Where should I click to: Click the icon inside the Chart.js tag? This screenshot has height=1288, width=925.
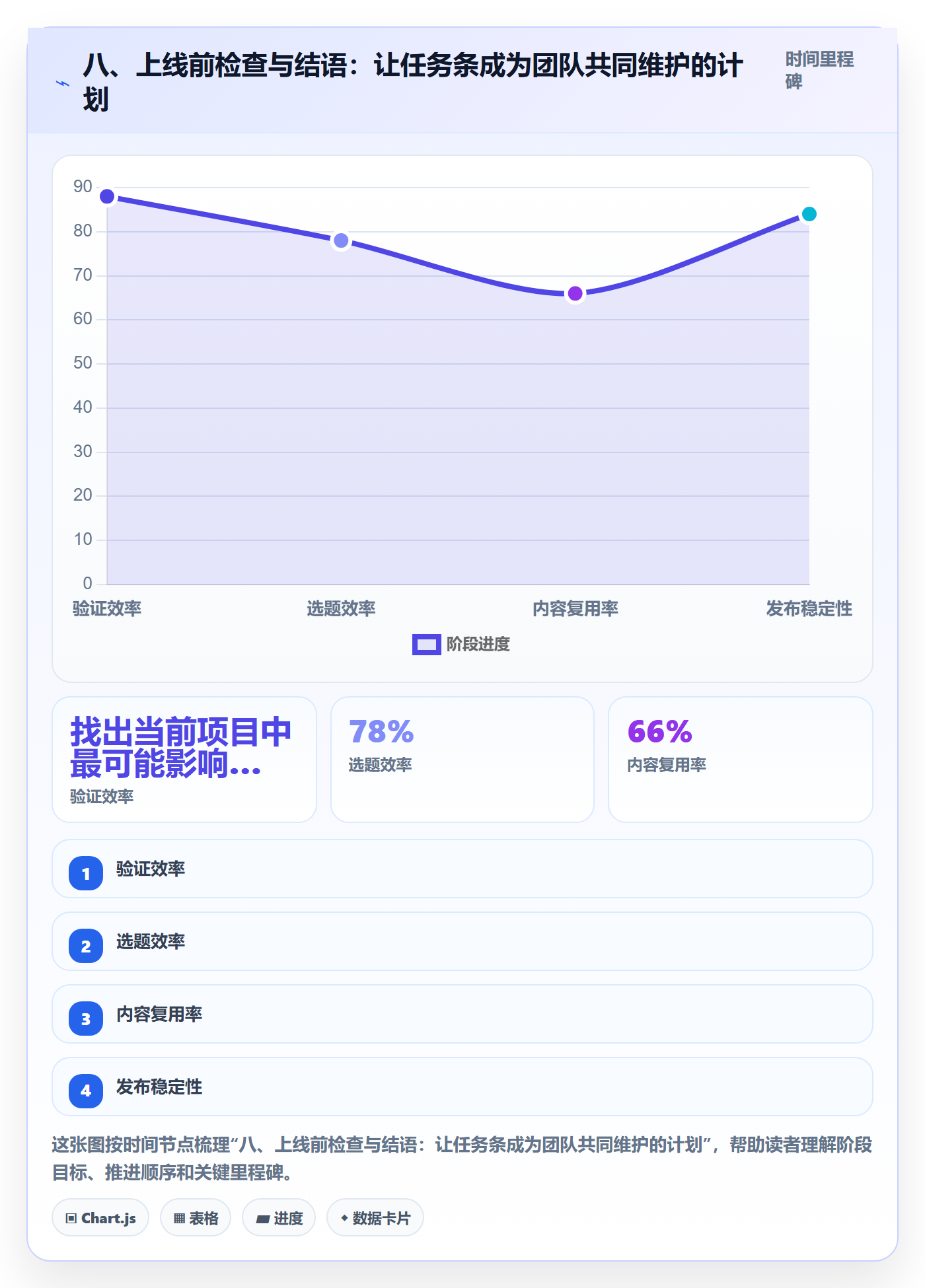[71, 1219]
